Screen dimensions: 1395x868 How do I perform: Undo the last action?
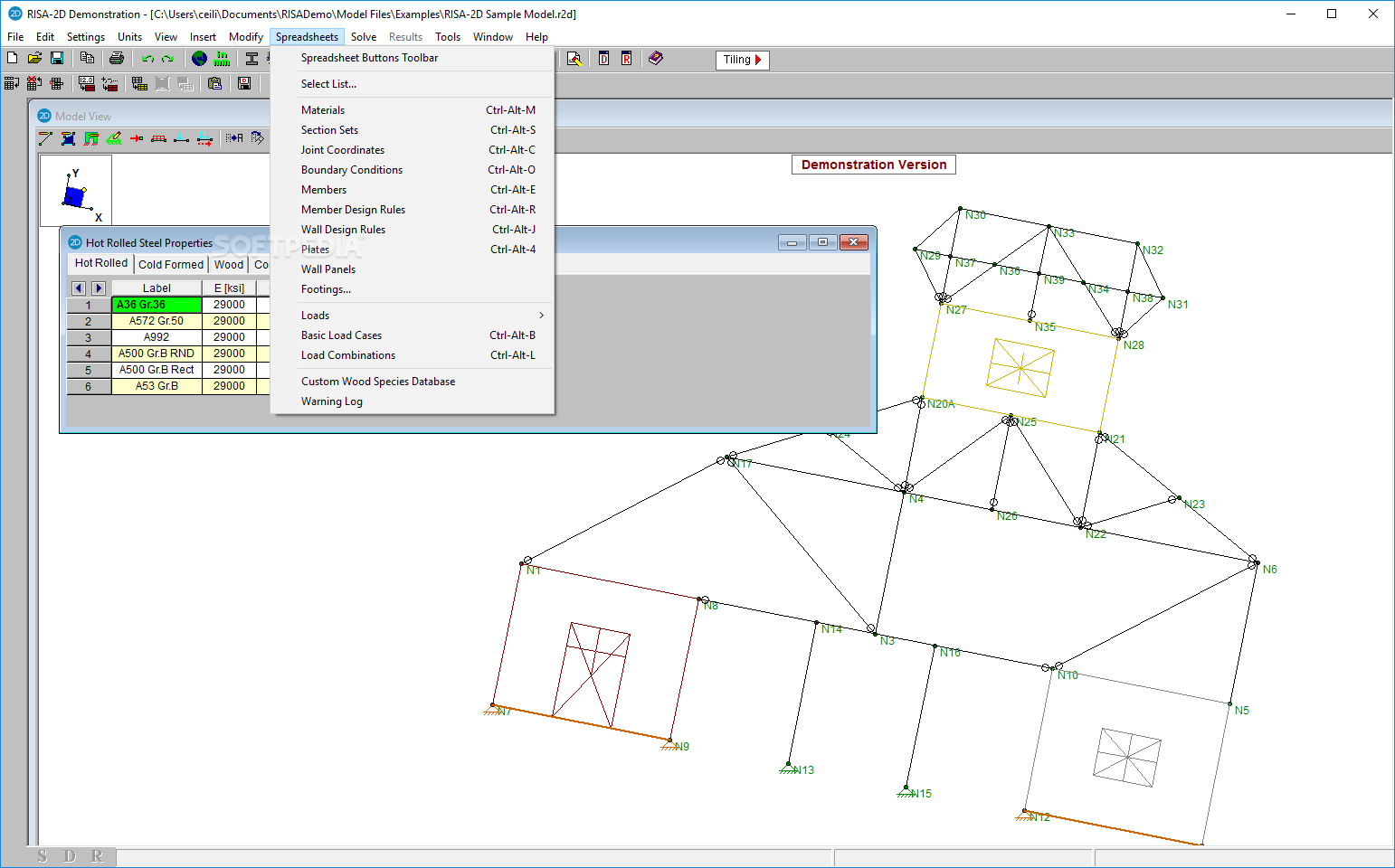[x=147, y=59]
